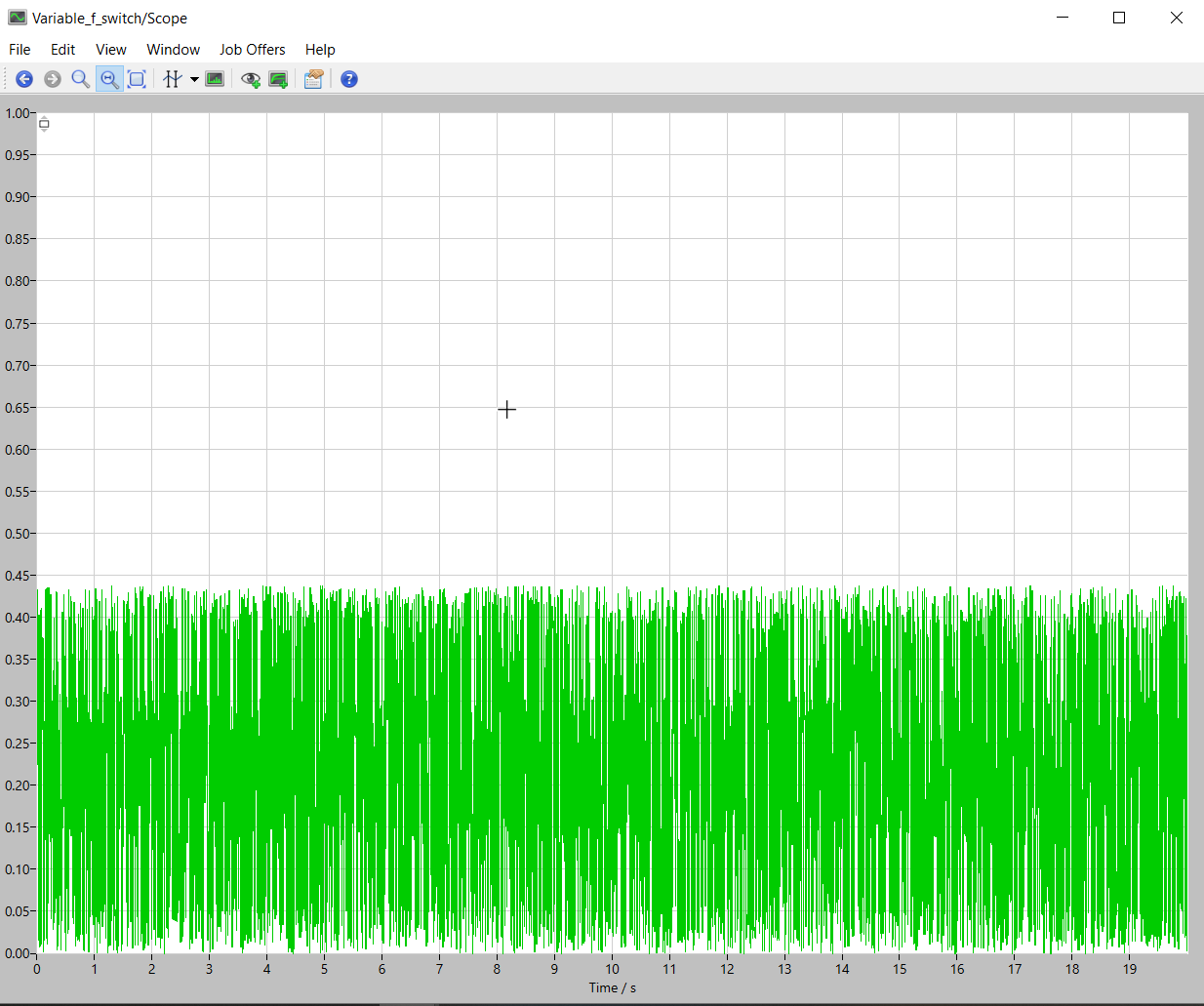The image size is (1204, 1006).
Task: Open the File menu
Action: pyautogui.click(x=20, y=50)
